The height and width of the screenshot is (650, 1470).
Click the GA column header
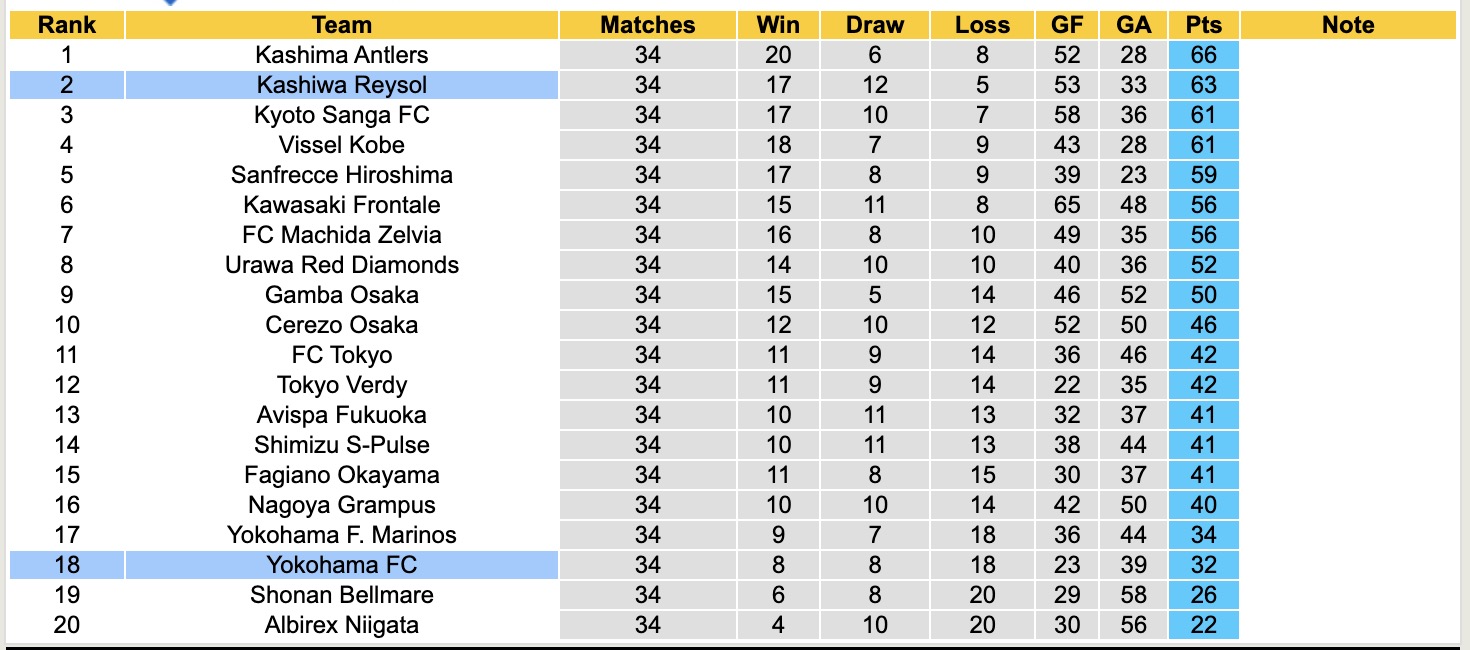tap(1134, 25)
